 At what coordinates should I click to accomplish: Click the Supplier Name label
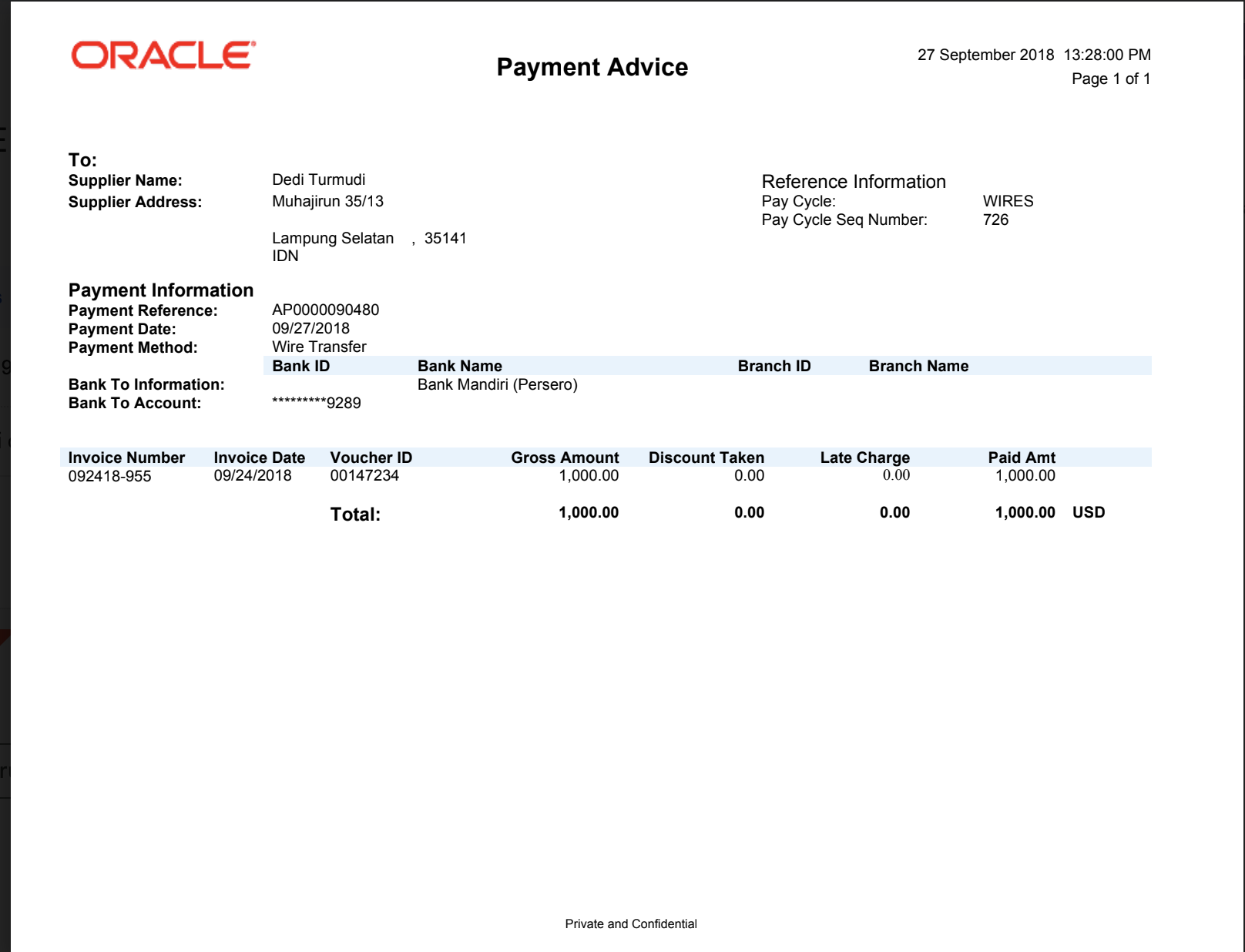126,180
